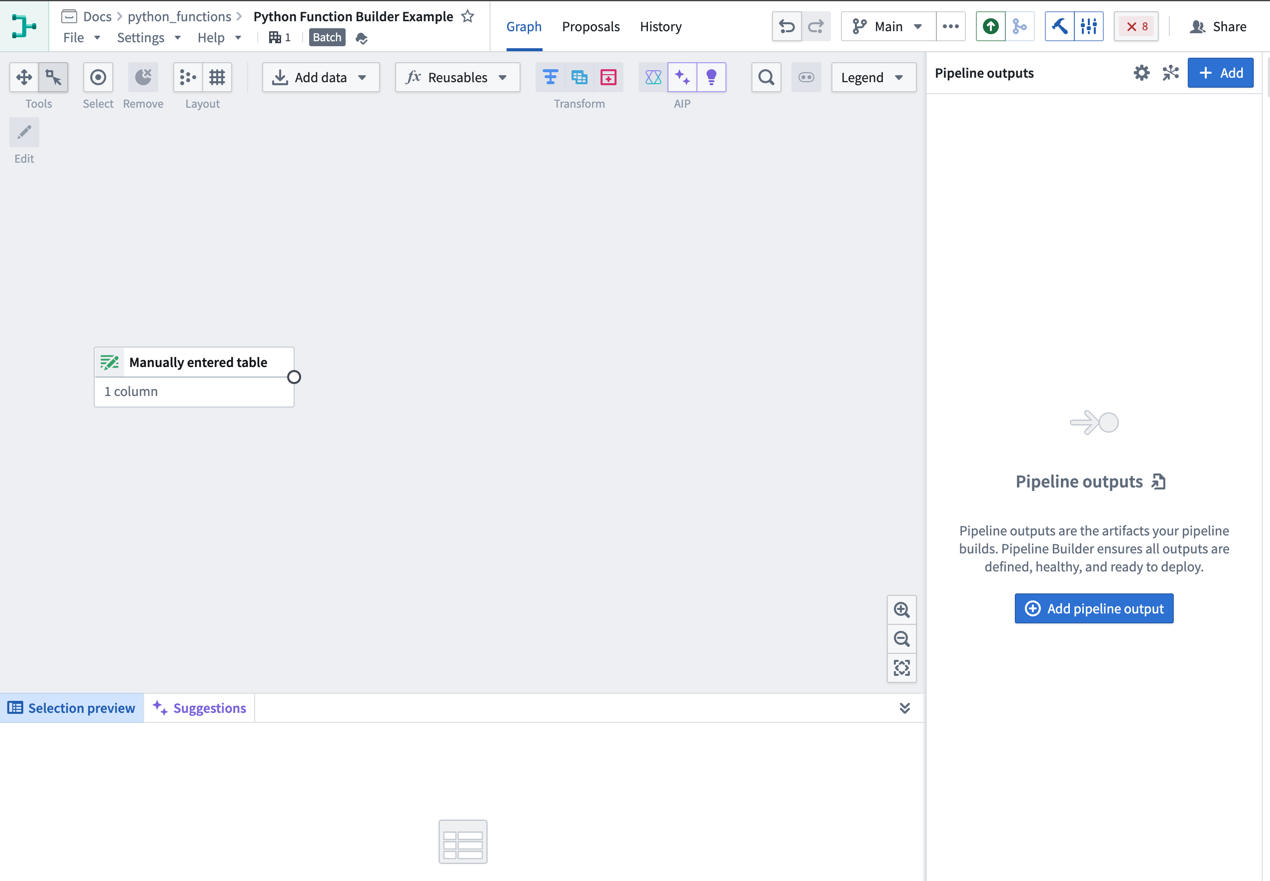Image resolution: width=1270 pixels, height=881 pixels.
Task: Switch to the History tab
Action: (x=661, y=27)
